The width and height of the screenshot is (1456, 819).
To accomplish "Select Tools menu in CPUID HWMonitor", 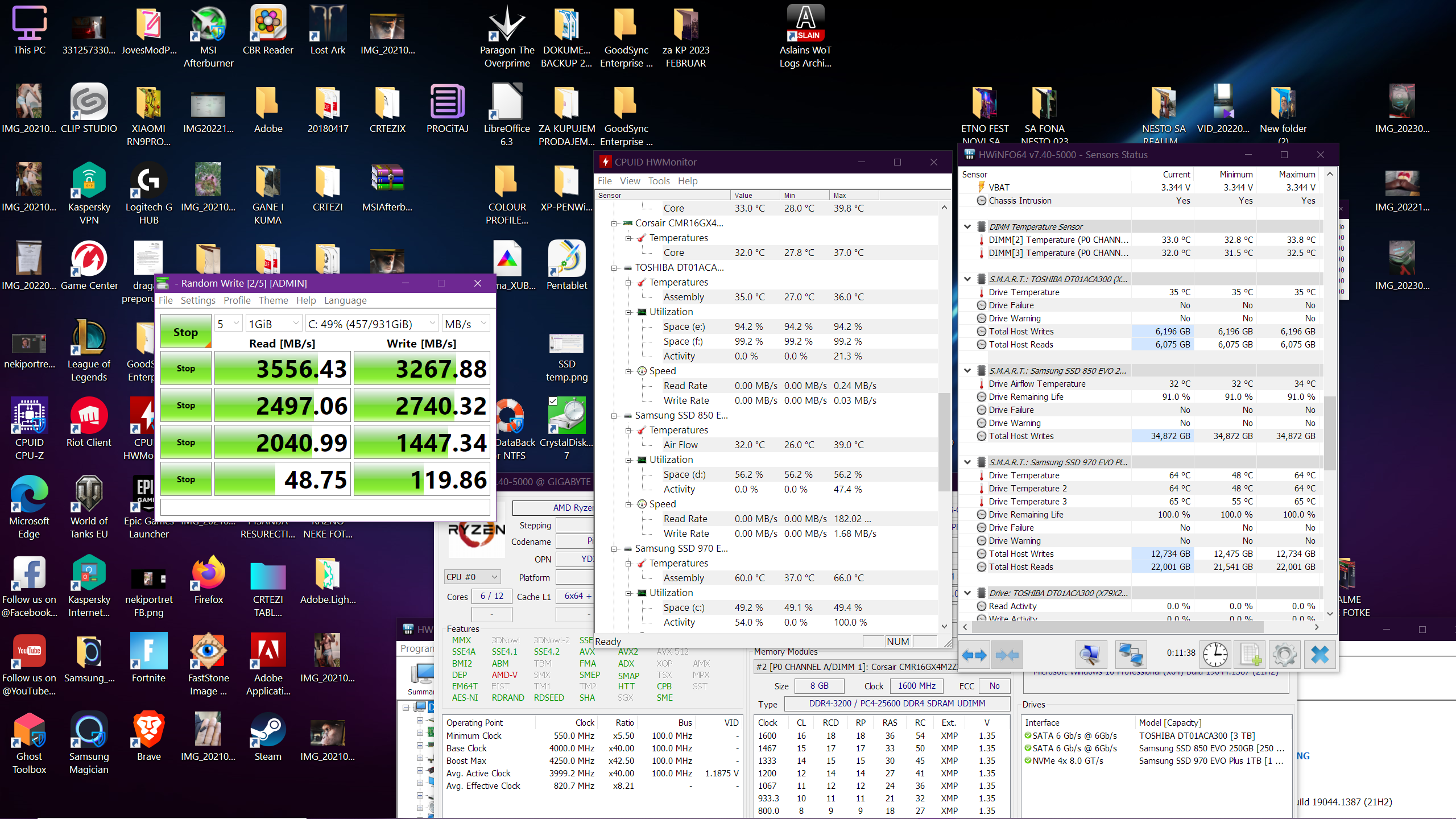I will click(x=659, y=180).
